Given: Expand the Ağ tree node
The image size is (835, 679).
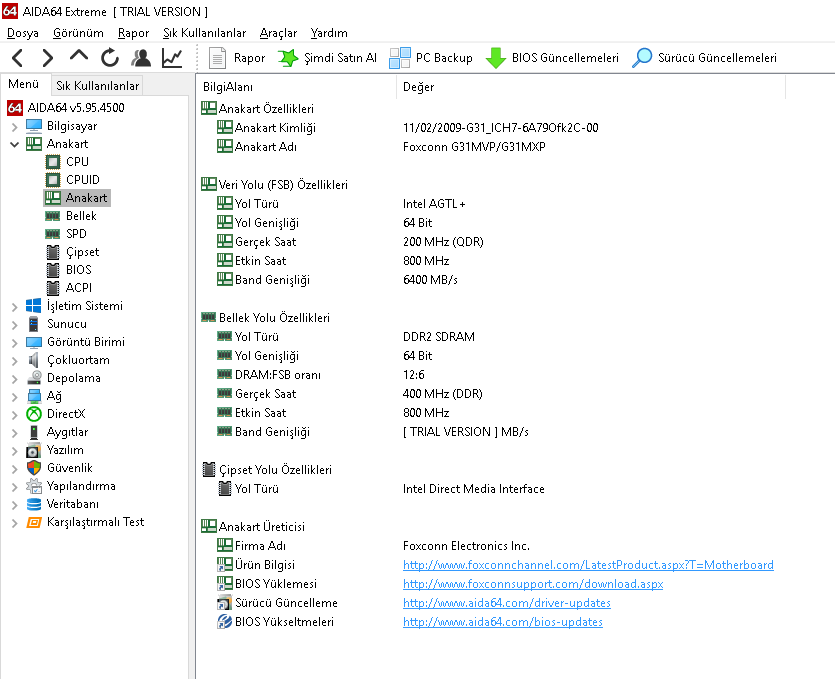Looking at the screenshot, I should coord(14,397).
